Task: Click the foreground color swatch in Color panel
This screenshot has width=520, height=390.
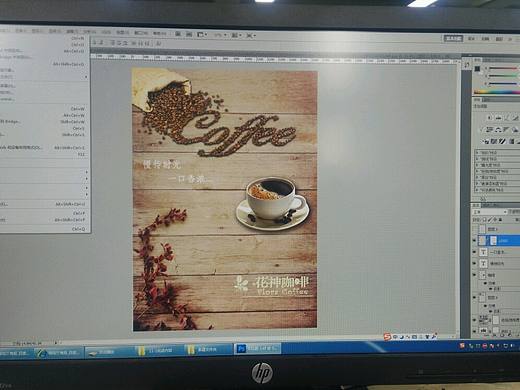Action: tap(477, 69)
